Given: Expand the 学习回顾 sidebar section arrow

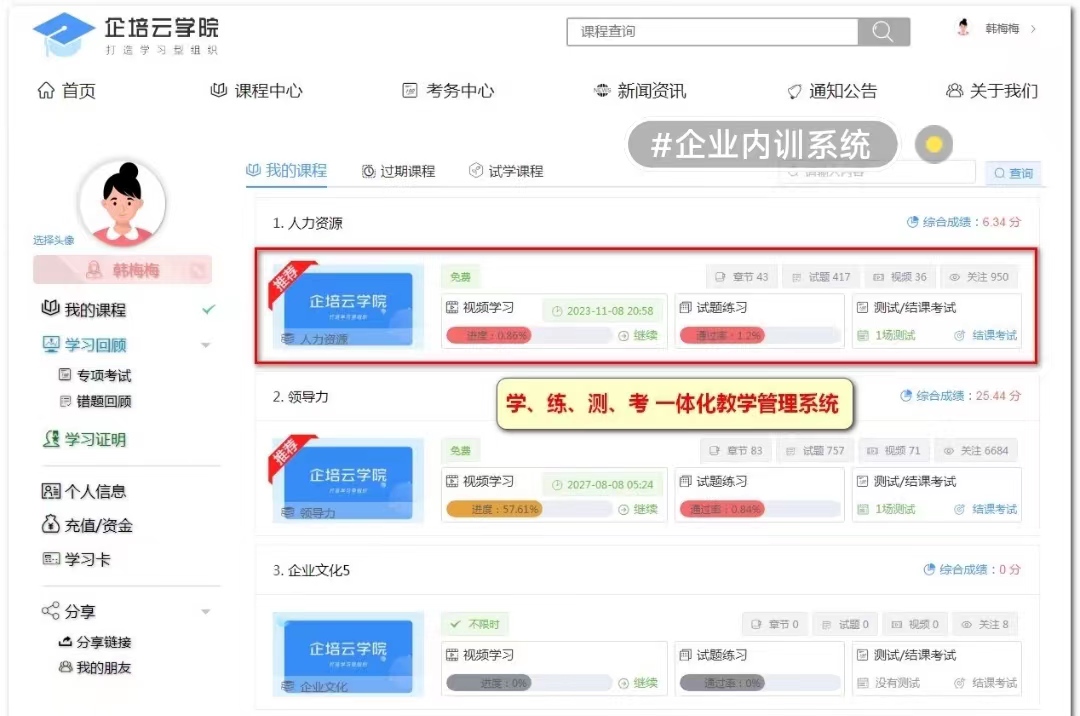Looking at the screenshot, I should (206, 345).
